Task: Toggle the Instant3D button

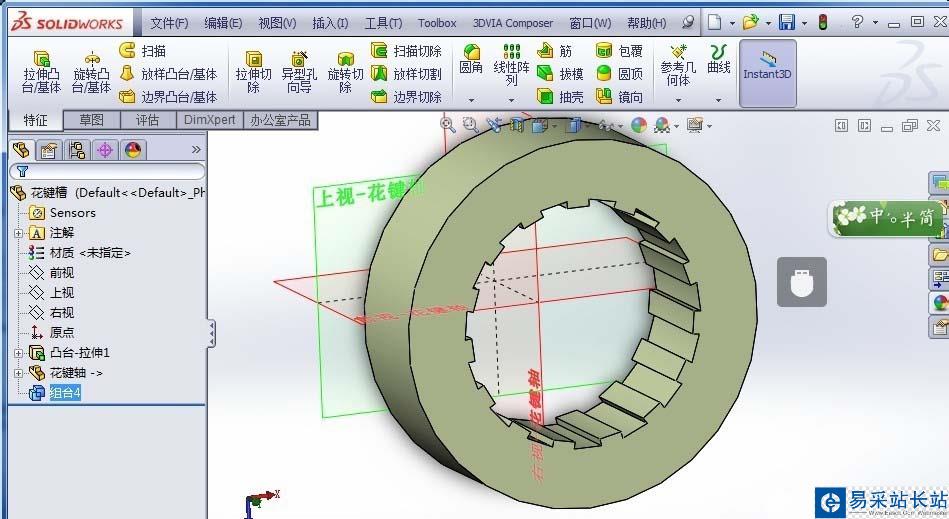Action: point(767,73)
